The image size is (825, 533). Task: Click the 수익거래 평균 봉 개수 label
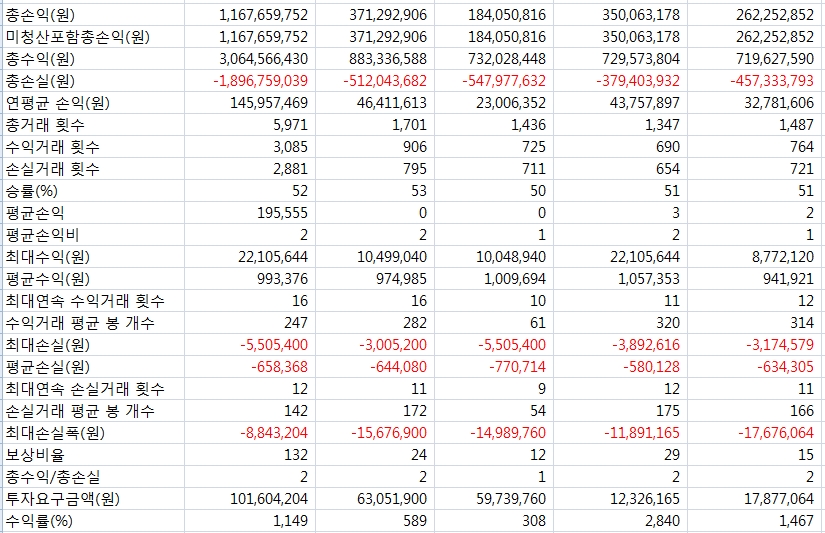(x=80, y=323)
